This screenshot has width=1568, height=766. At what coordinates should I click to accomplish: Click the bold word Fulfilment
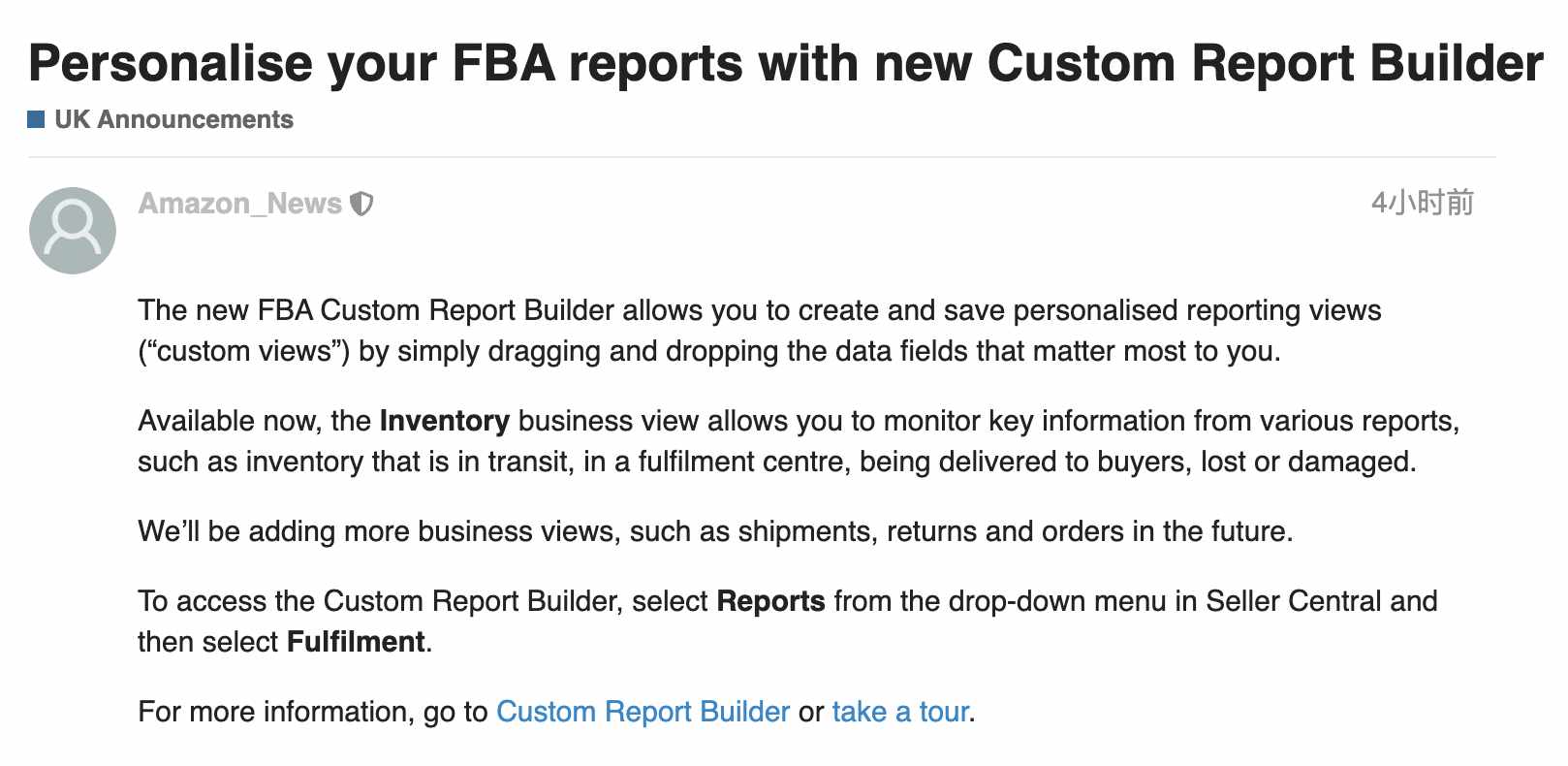point(356,642)
